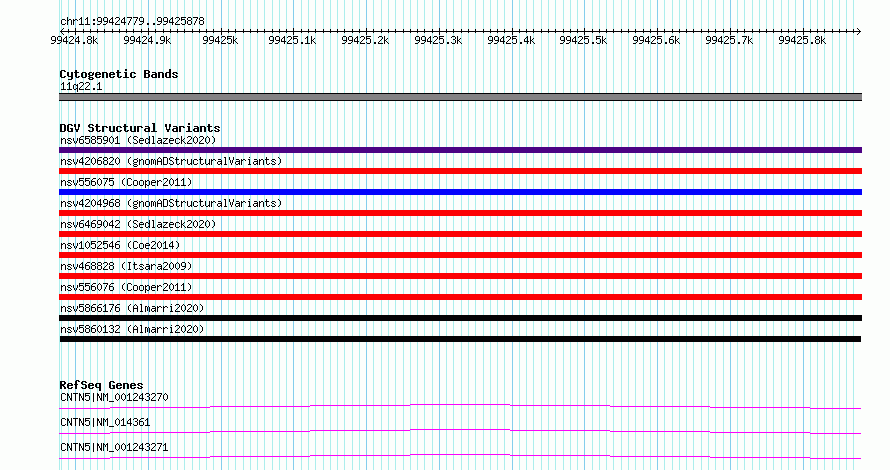This screenshot has height=470, width=890.
Task: Open variant nsv4204968 (gnomADStructuralVariants) label
Action: (171, 203)
